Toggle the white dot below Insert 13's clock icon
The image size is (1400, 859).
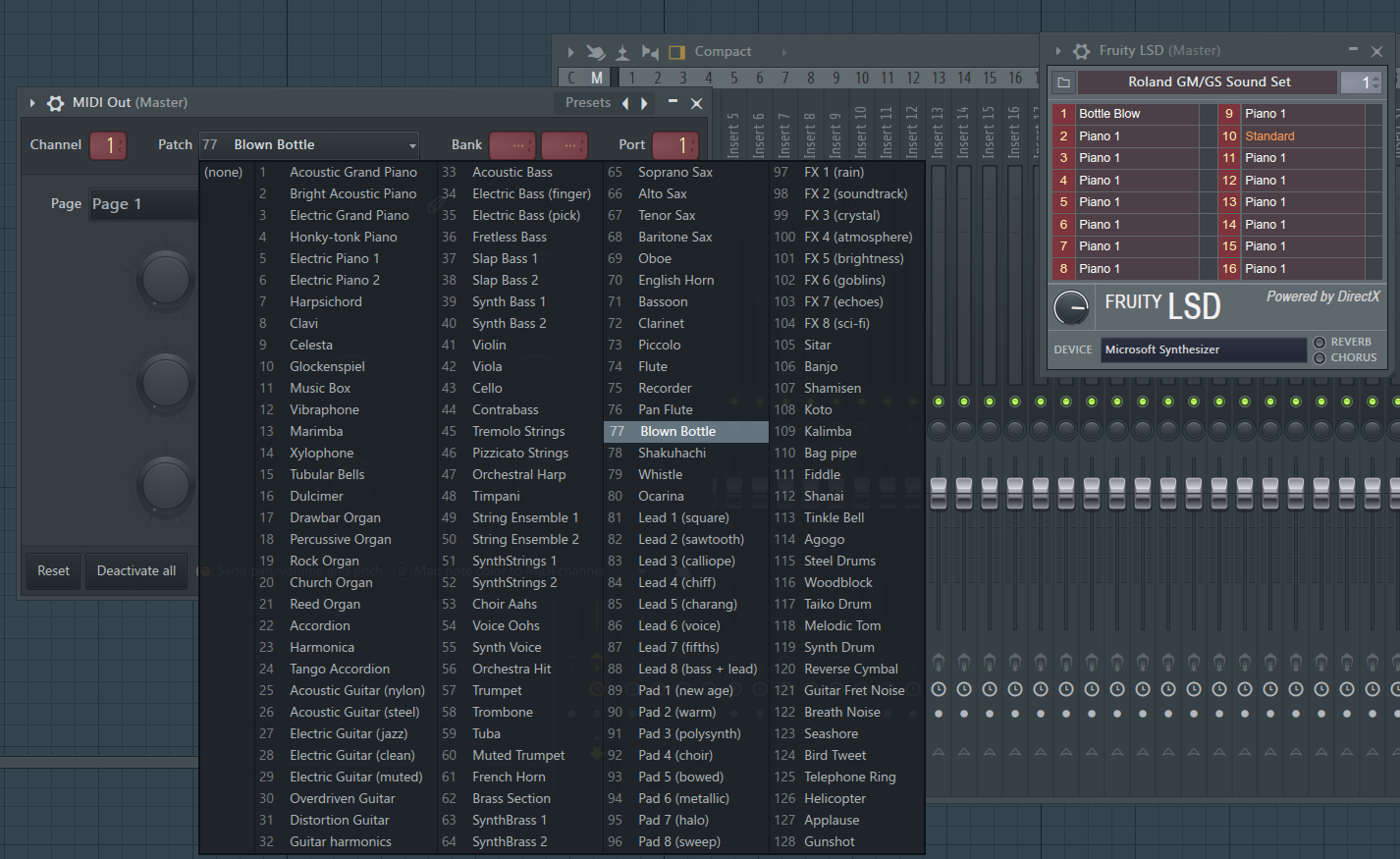click(x=939, y=714)
